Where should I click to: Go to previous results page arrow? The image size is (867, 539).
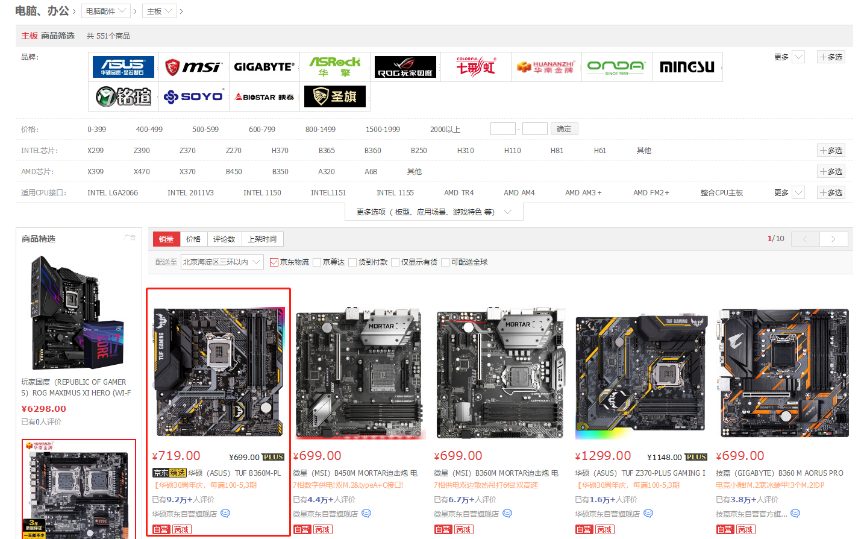(805, 239)
